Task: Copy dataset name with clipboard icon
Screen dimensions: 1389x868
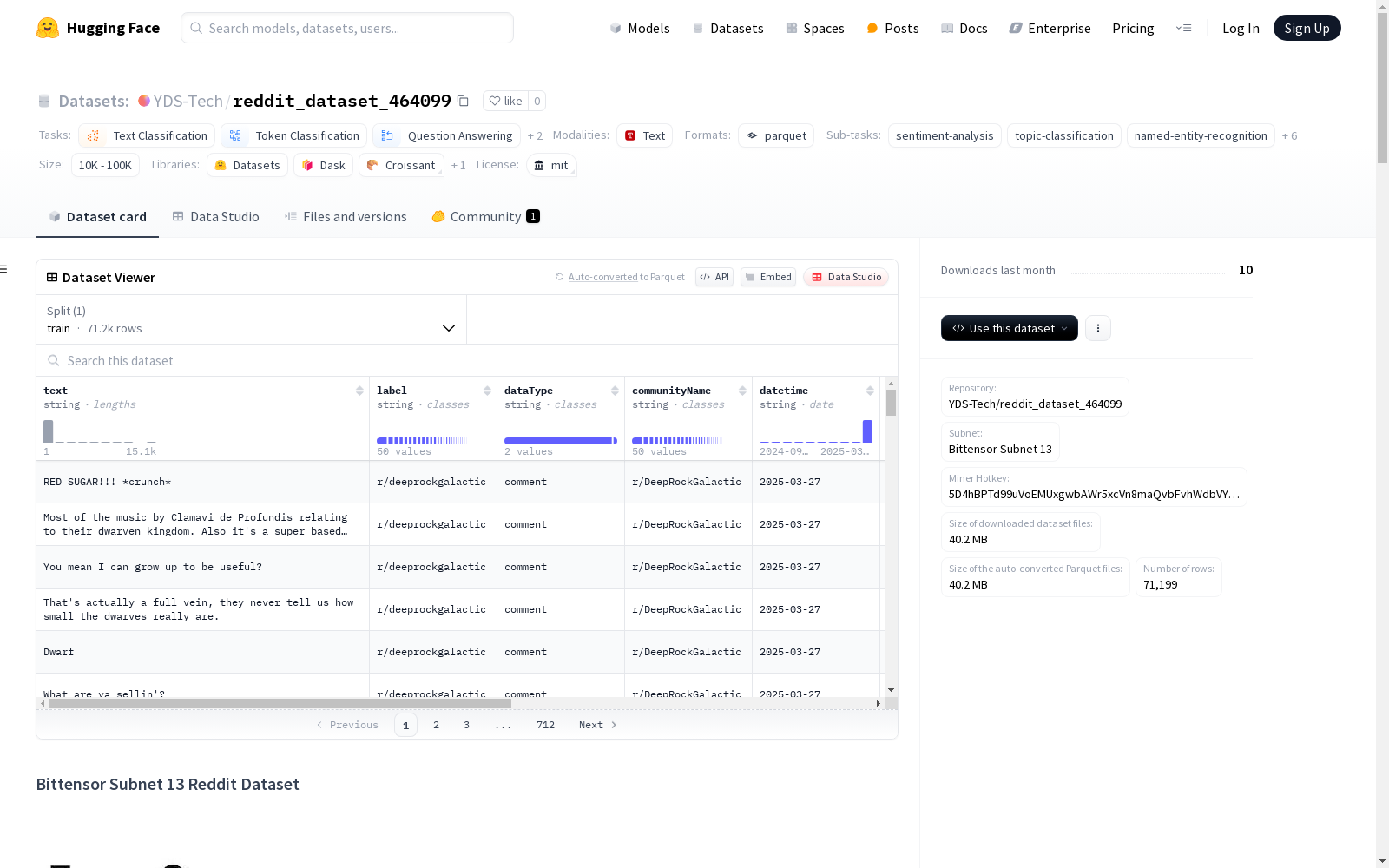Action: click(x=464, y=101)
